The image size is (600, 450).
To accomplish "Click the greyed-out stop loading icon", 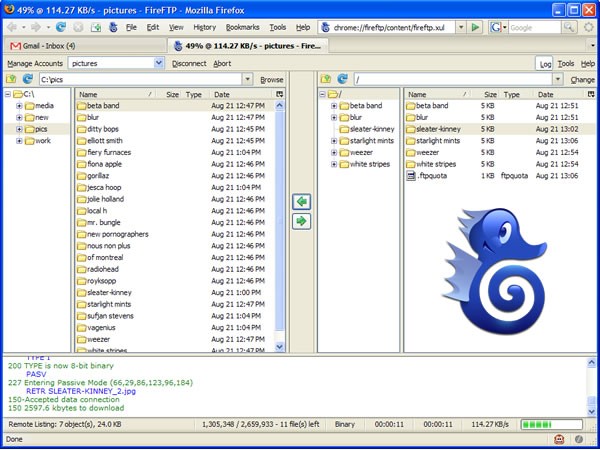I will [78, 28].
